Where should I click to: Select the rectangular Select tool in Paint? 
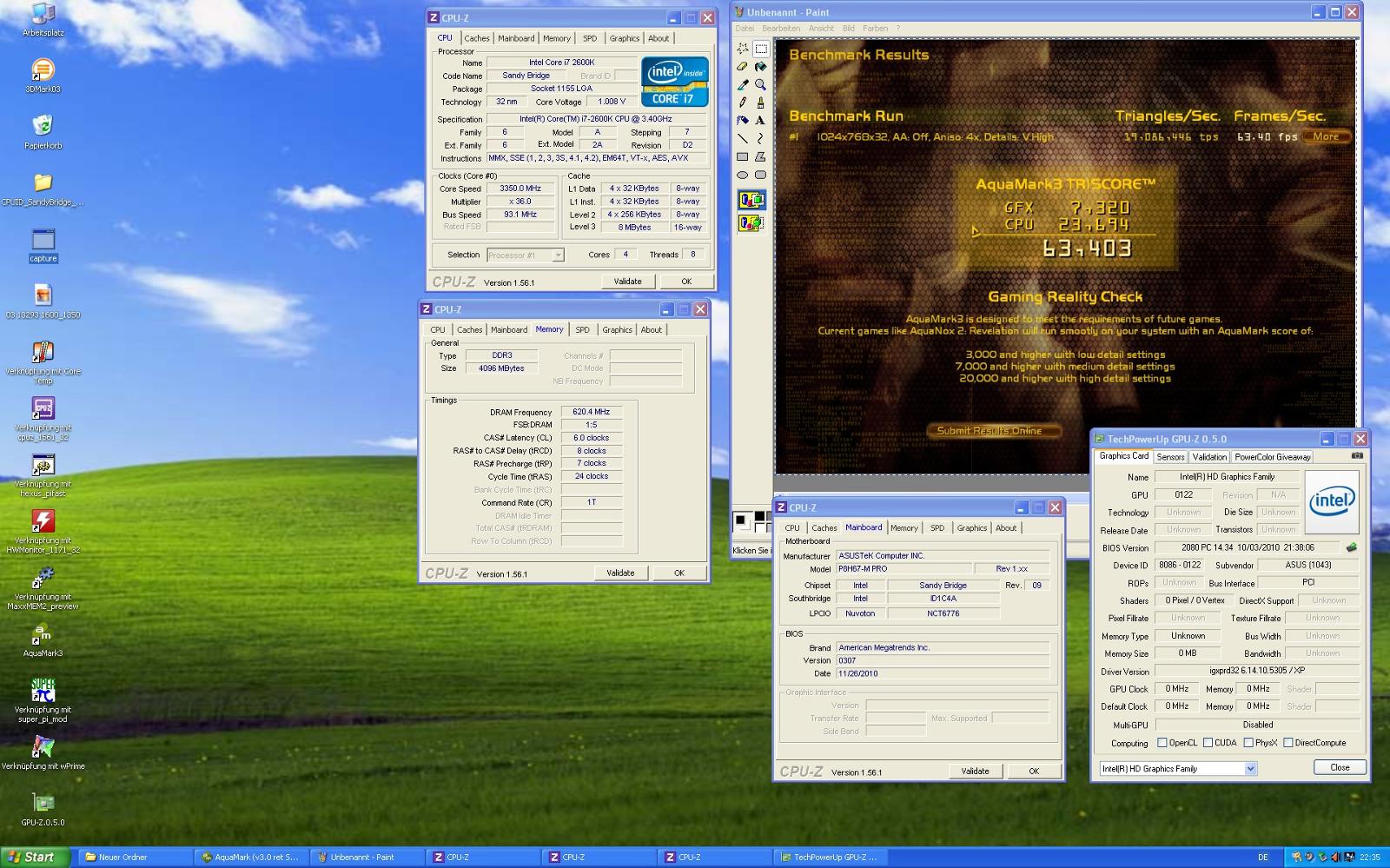pyautogui.click(x=760, y=49)
